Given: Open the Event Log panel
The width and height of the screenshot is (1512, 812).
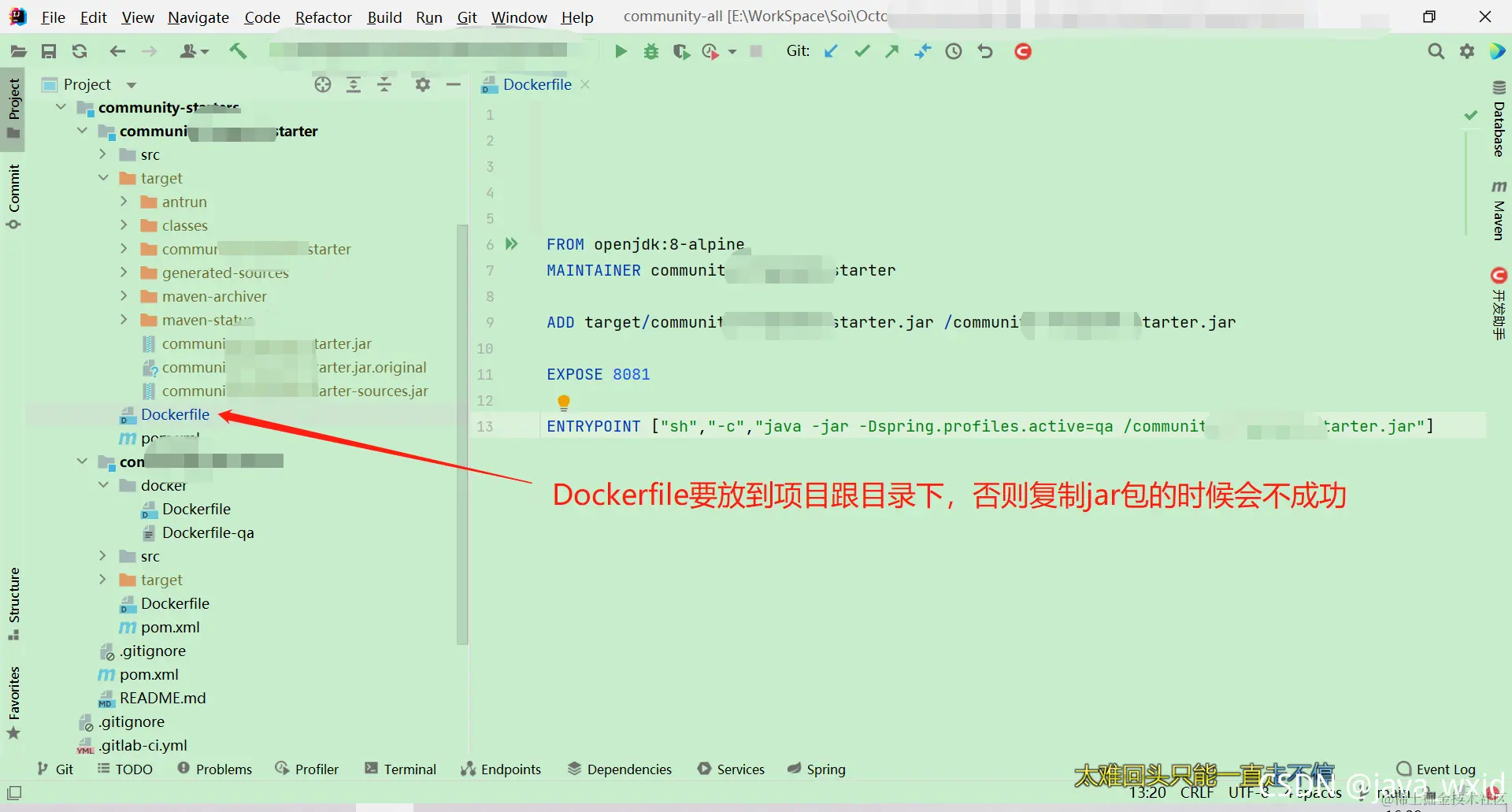Looking at the screenshot, I should [x=1436, y=769].
